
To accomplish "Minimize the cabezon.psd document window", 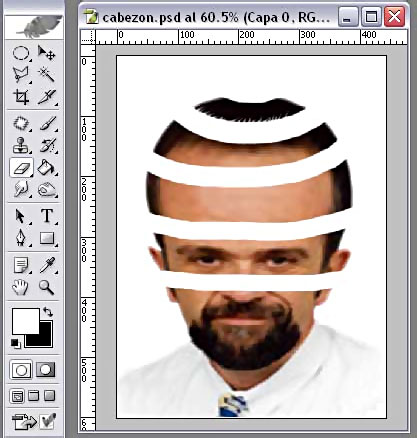I will [x=347, y=17].
